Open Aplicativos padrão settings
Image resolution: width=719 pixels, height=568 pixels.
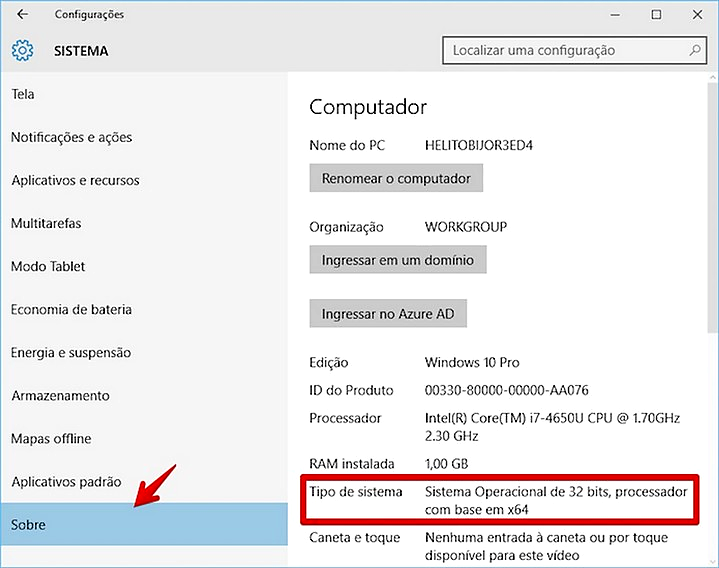(x=66, y=481)
